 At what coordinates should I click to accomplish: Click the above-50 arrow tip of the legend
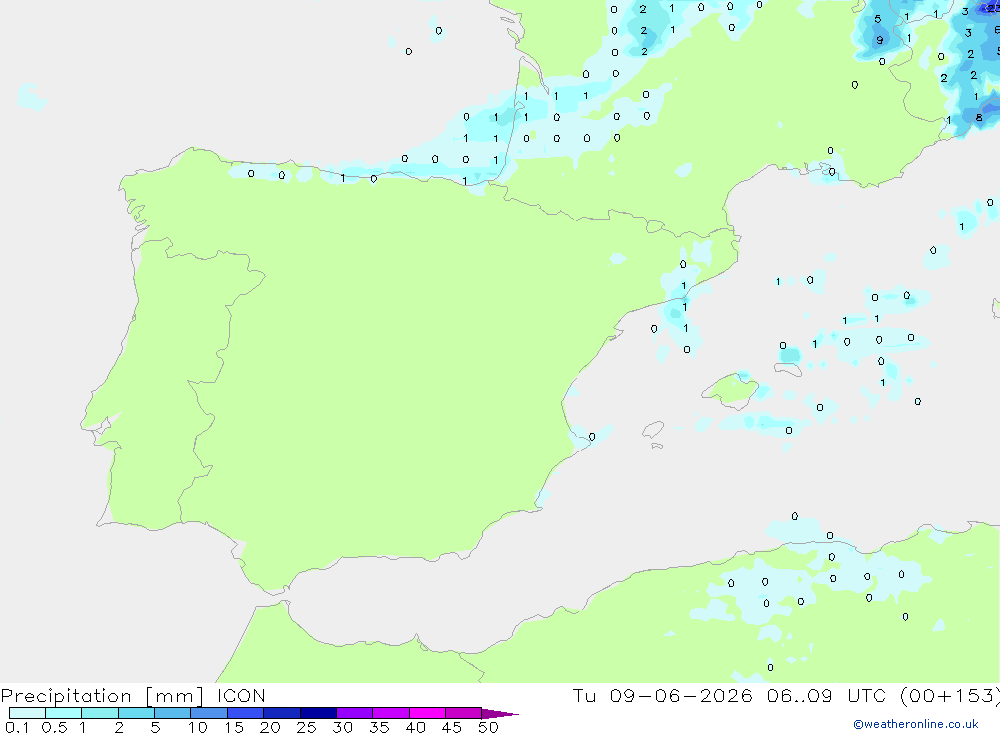(x=500, y=714)
